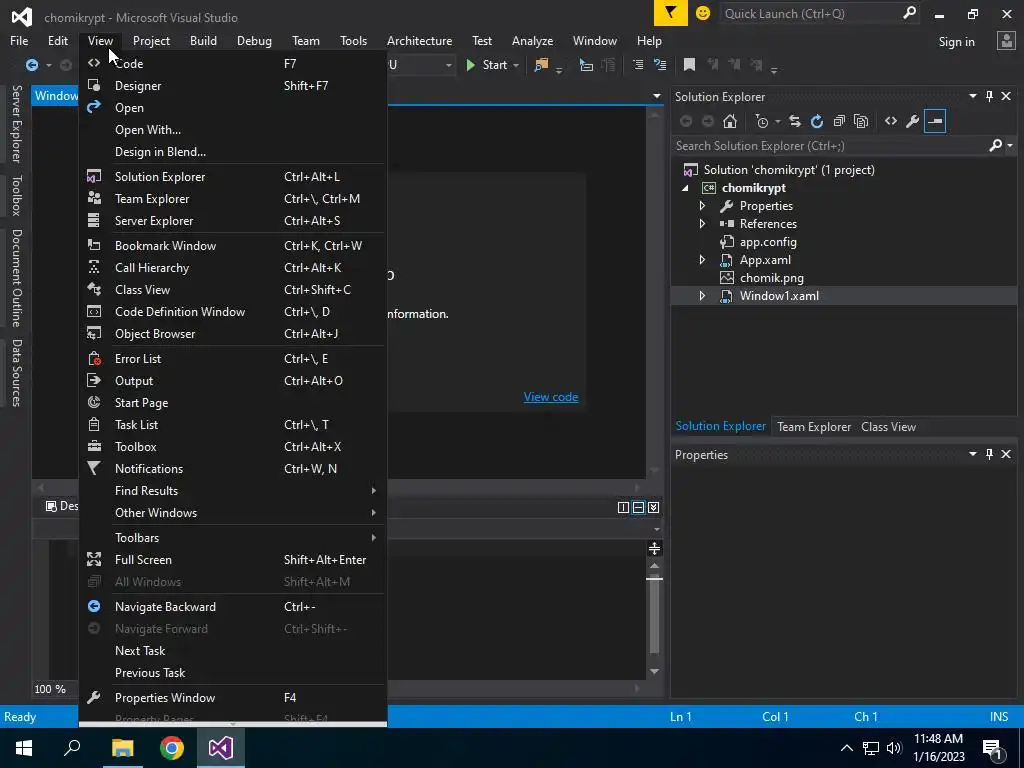Image resolution: width=1024 pixels, height=768 pixels.
Task: Select Properties Window menu entry
Action: (232, 697)
